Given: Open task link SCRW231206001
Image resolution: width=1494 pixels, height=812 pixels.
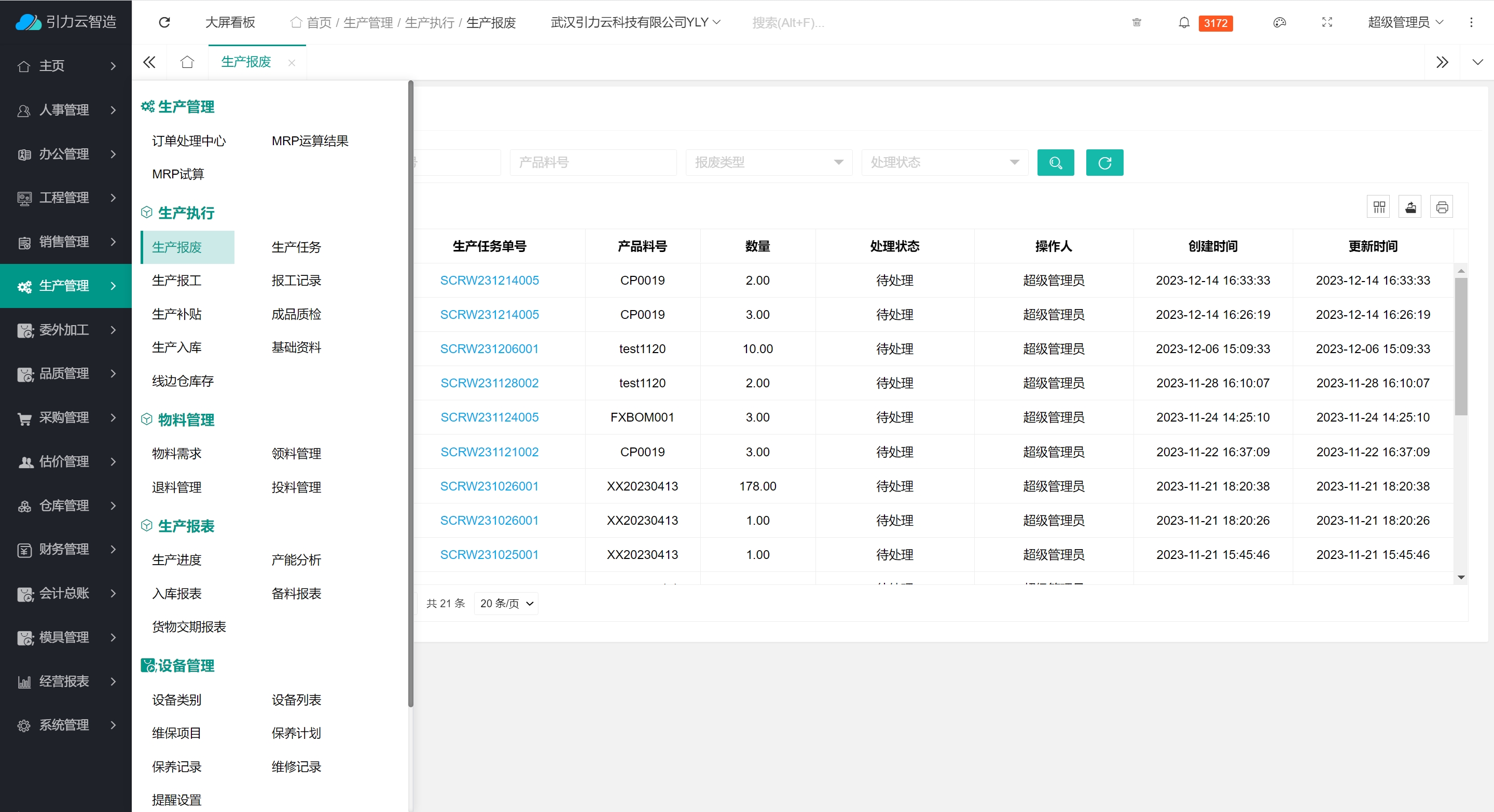Looking at the screenshot, I should pos(489,348).
